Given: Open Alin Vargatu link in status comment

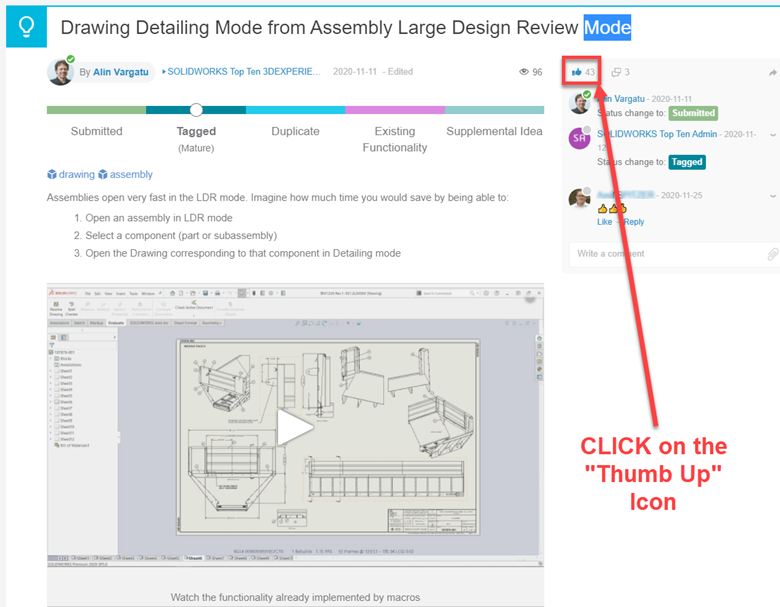Looking at the screenshot, I should pyautogui.click(x=621, y=99).
